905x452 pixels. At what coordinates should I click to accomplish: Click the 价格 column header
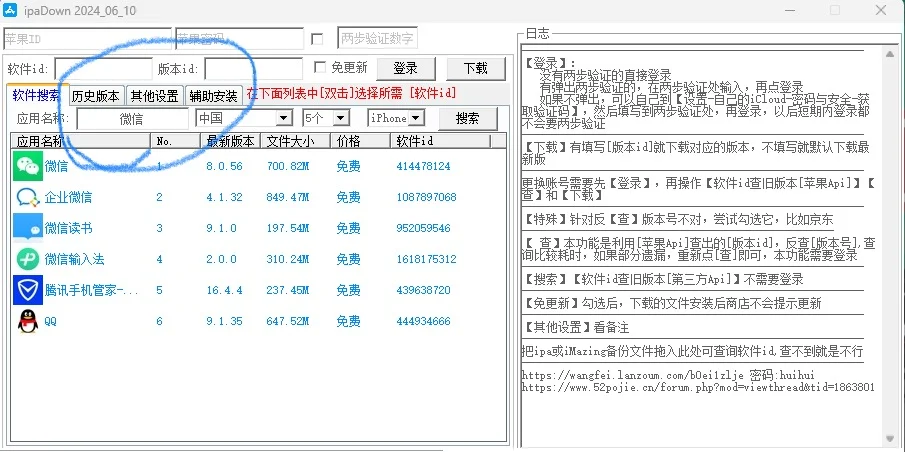click(361, 141)
